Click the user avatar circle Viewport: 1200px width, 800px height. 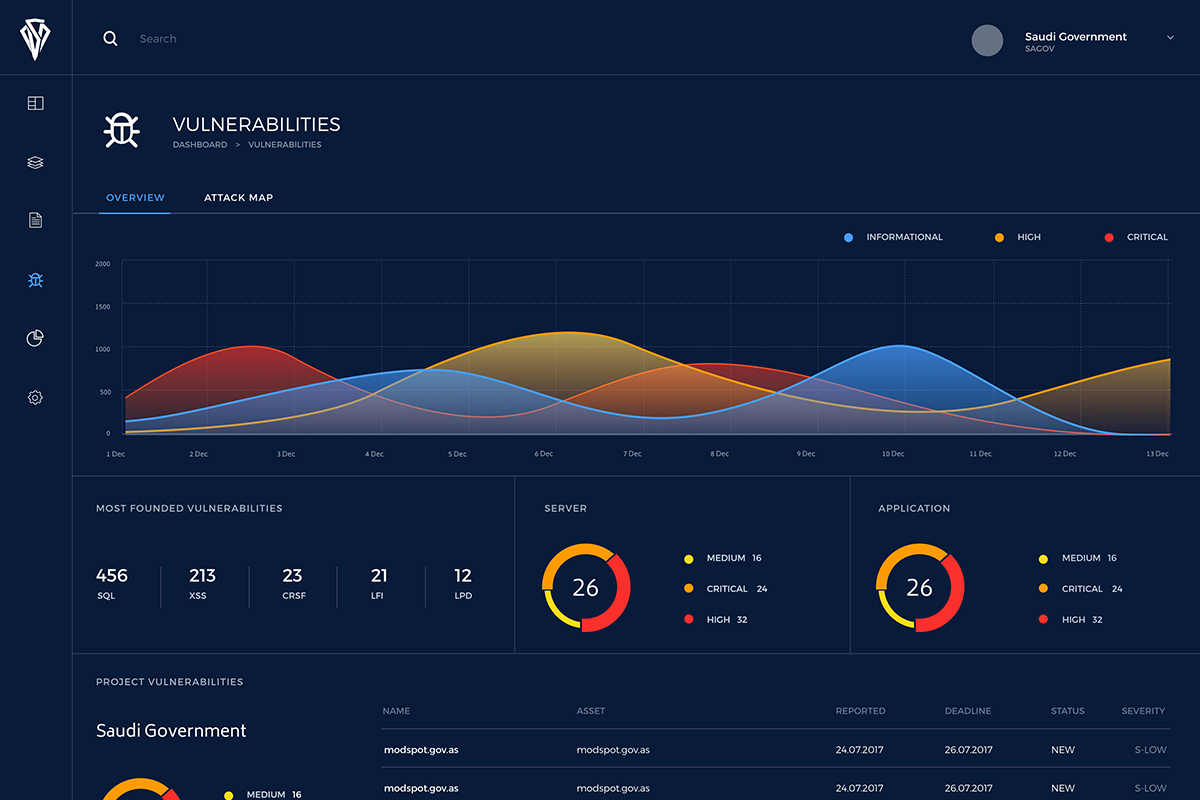[x=987, y=40]
